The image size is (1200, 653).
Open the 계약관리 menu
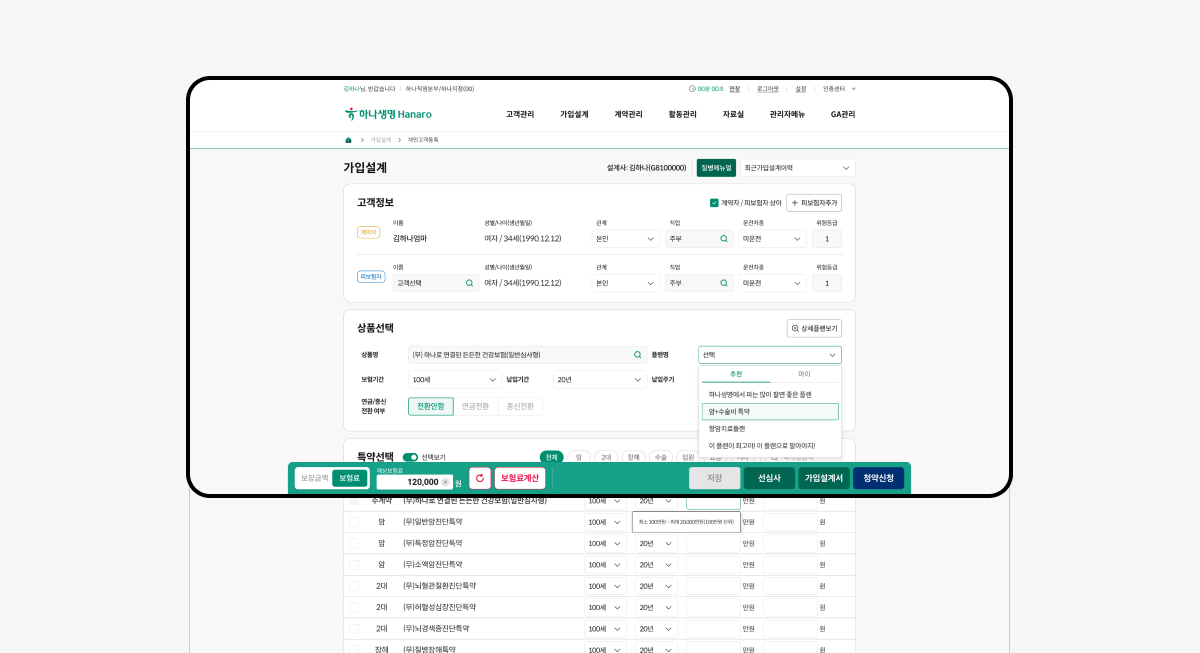(628, 114)
